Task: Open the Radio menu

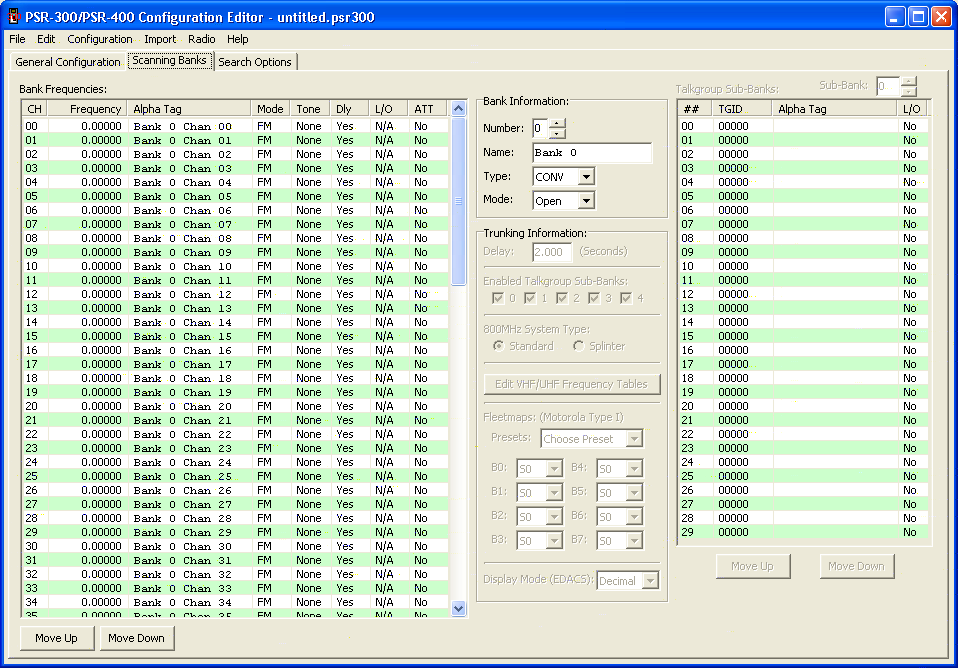Action: pyautogui.click(x=201, y=39)
